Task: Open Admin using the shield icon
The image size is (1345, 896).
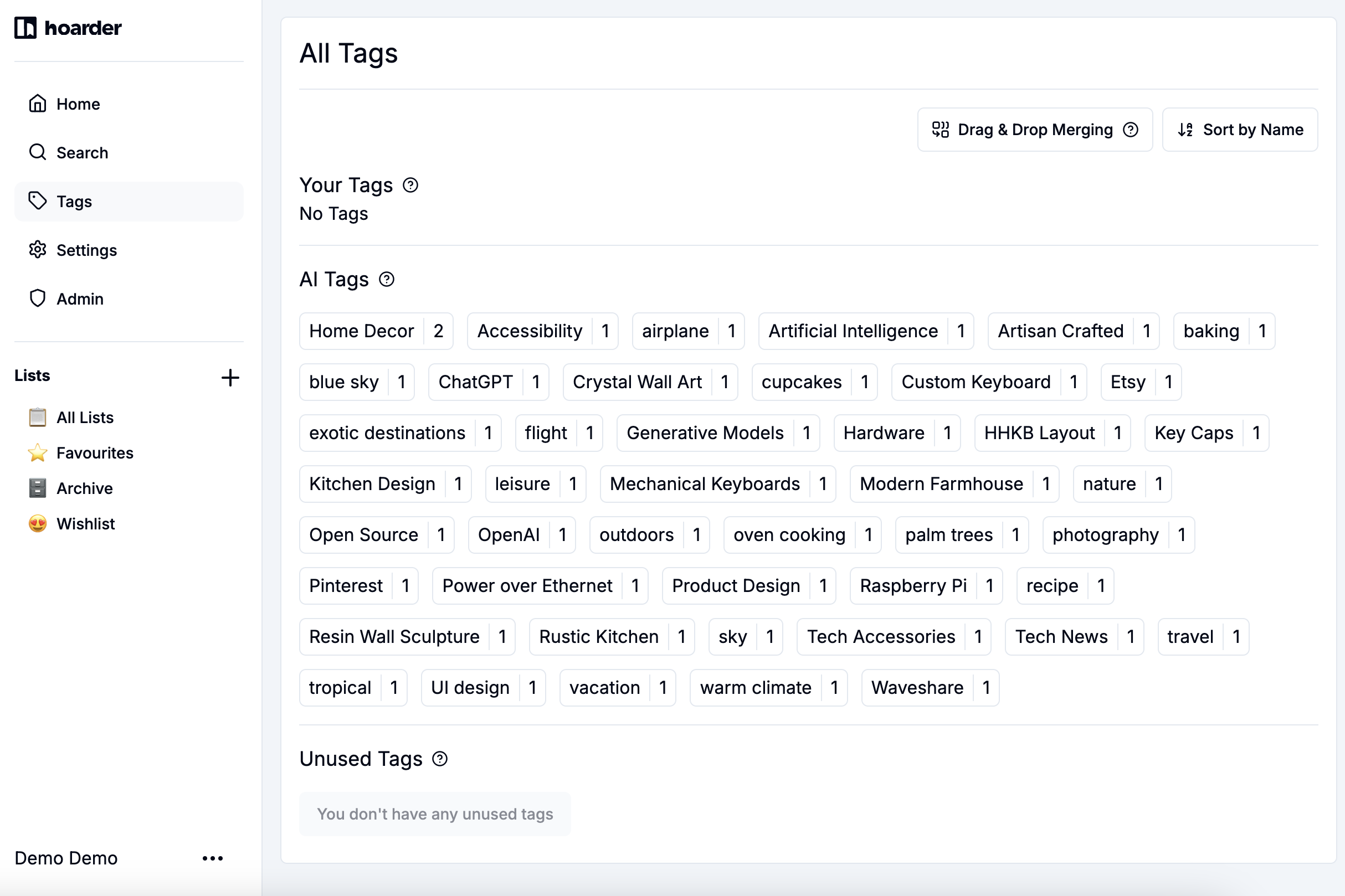Action: [37, 298]
